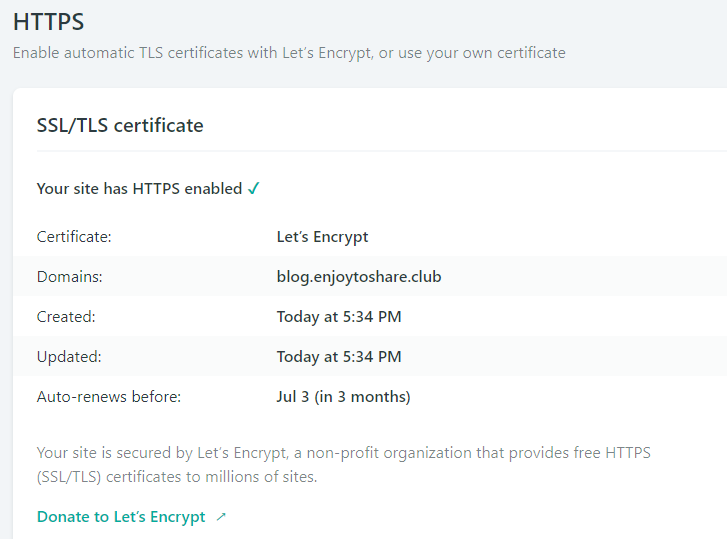Viewport: 727px width, 539px height.
Task: Click the 'Created:' row label
Action: [x=66, y=316]
